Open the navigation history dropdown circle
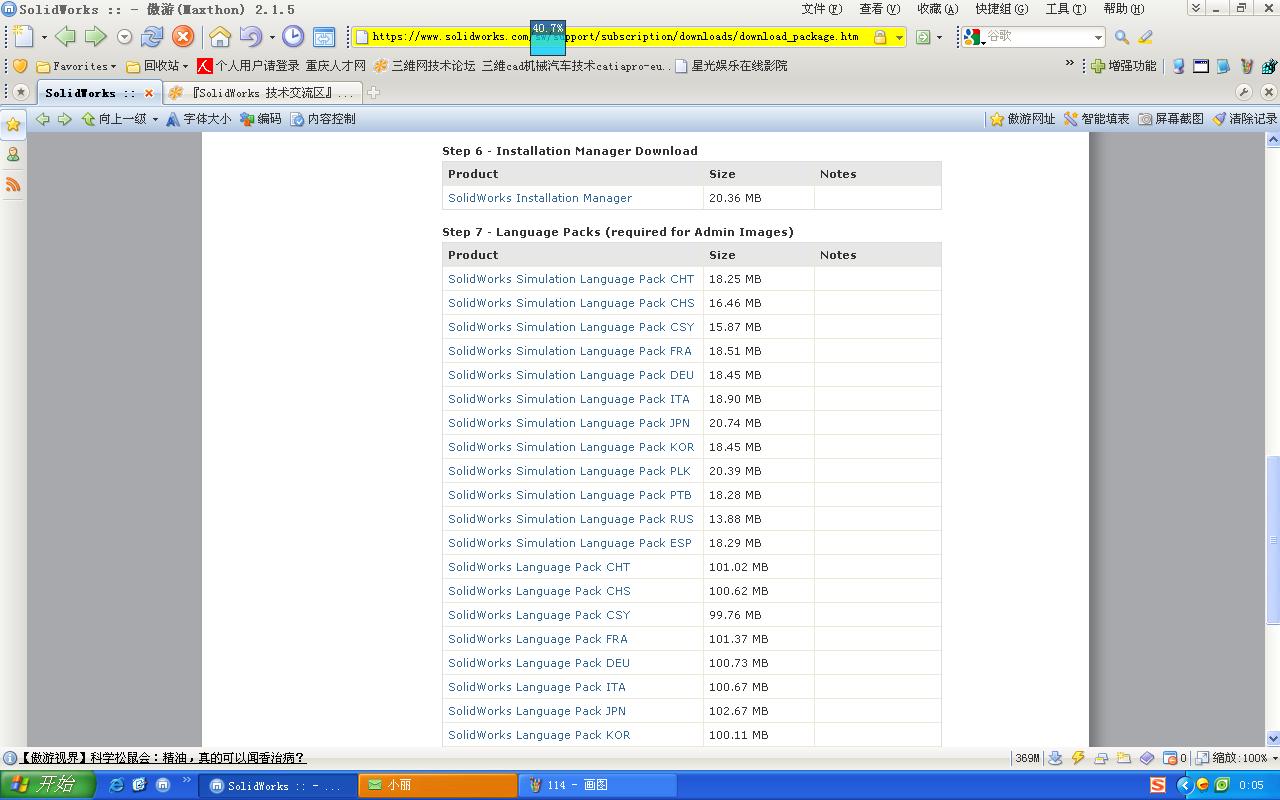 coord(124,37)
